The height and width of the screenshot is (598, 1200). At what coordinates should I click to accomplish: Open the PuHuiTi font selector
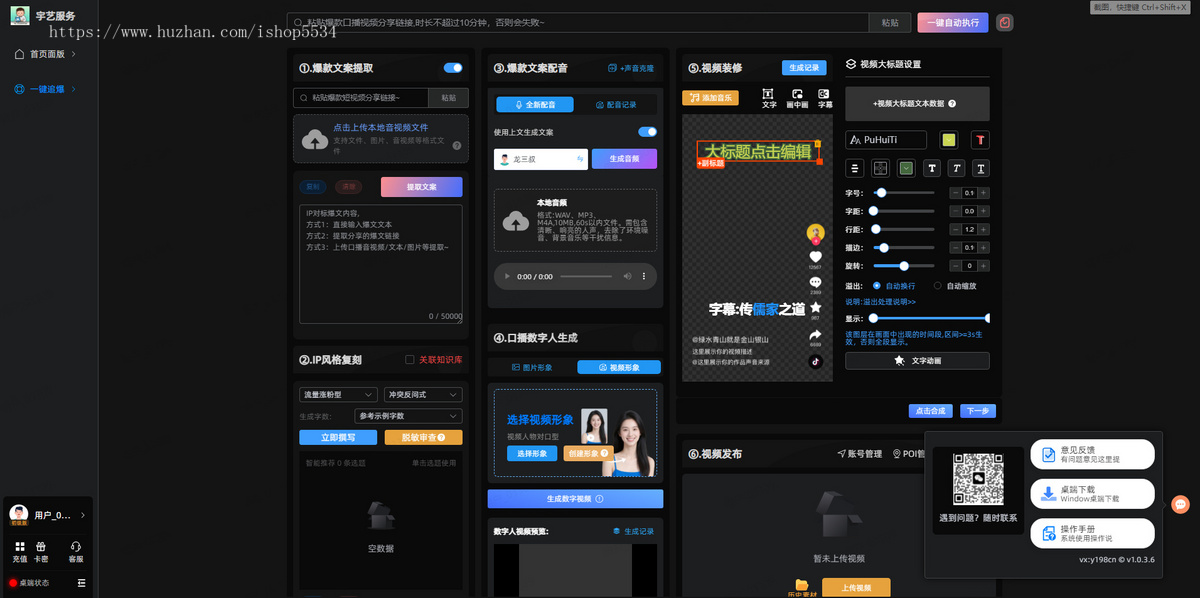click(x=886, y=140)
